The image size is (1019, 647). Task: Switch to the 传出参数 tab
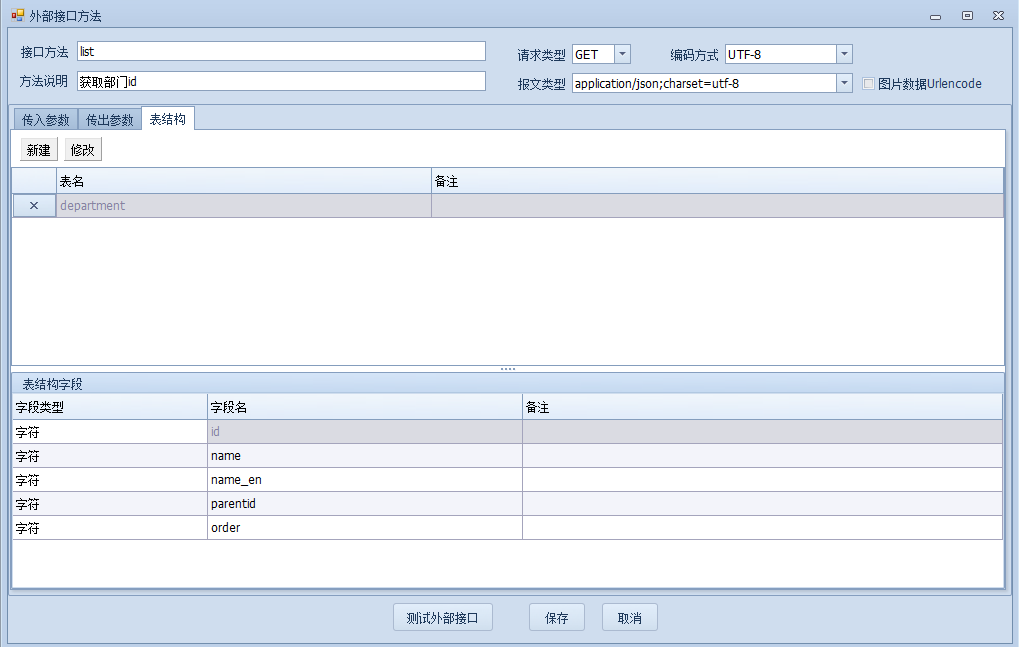109,120
